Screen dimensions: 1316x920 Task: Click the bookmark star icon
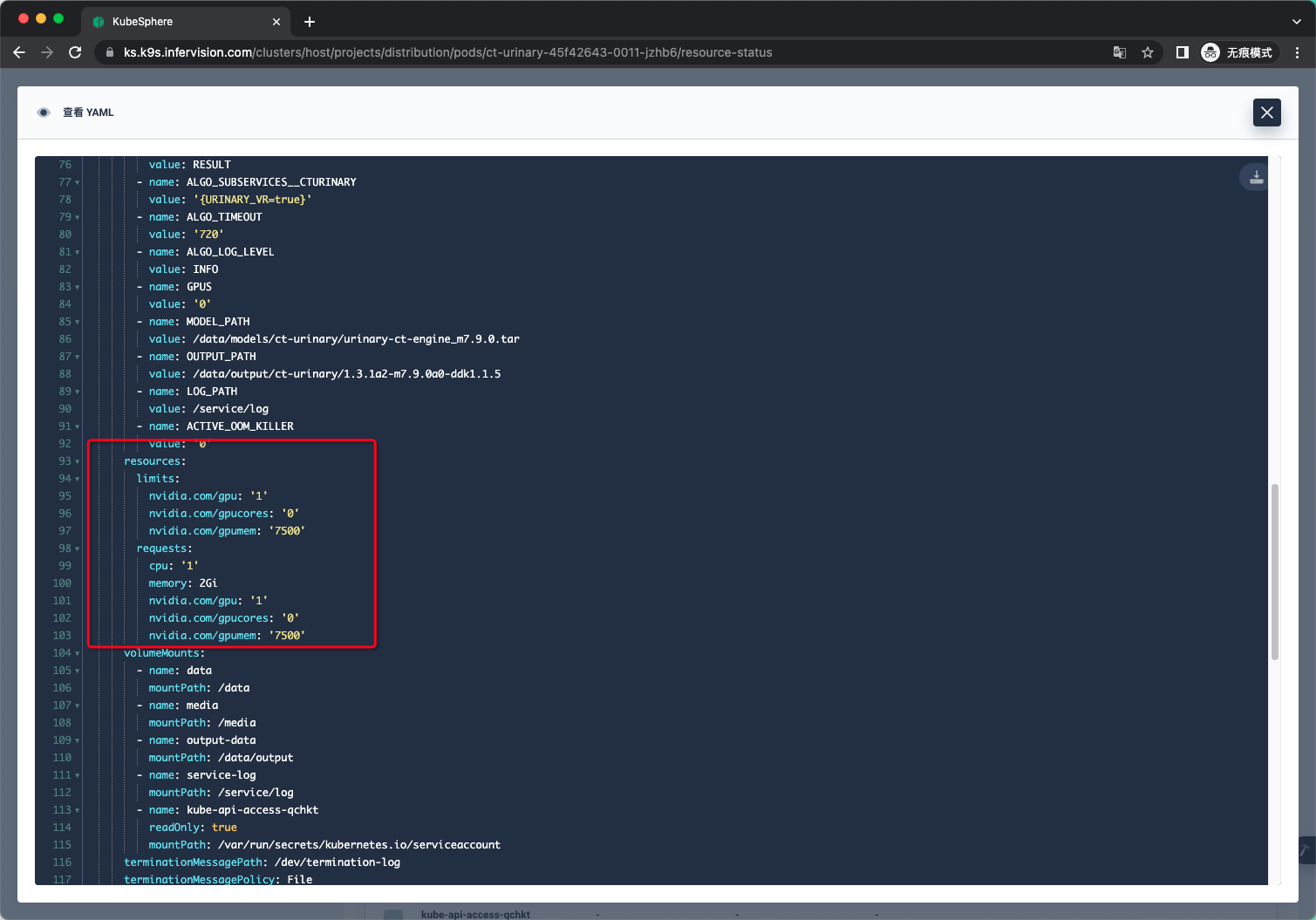(x=1148, y=52)
